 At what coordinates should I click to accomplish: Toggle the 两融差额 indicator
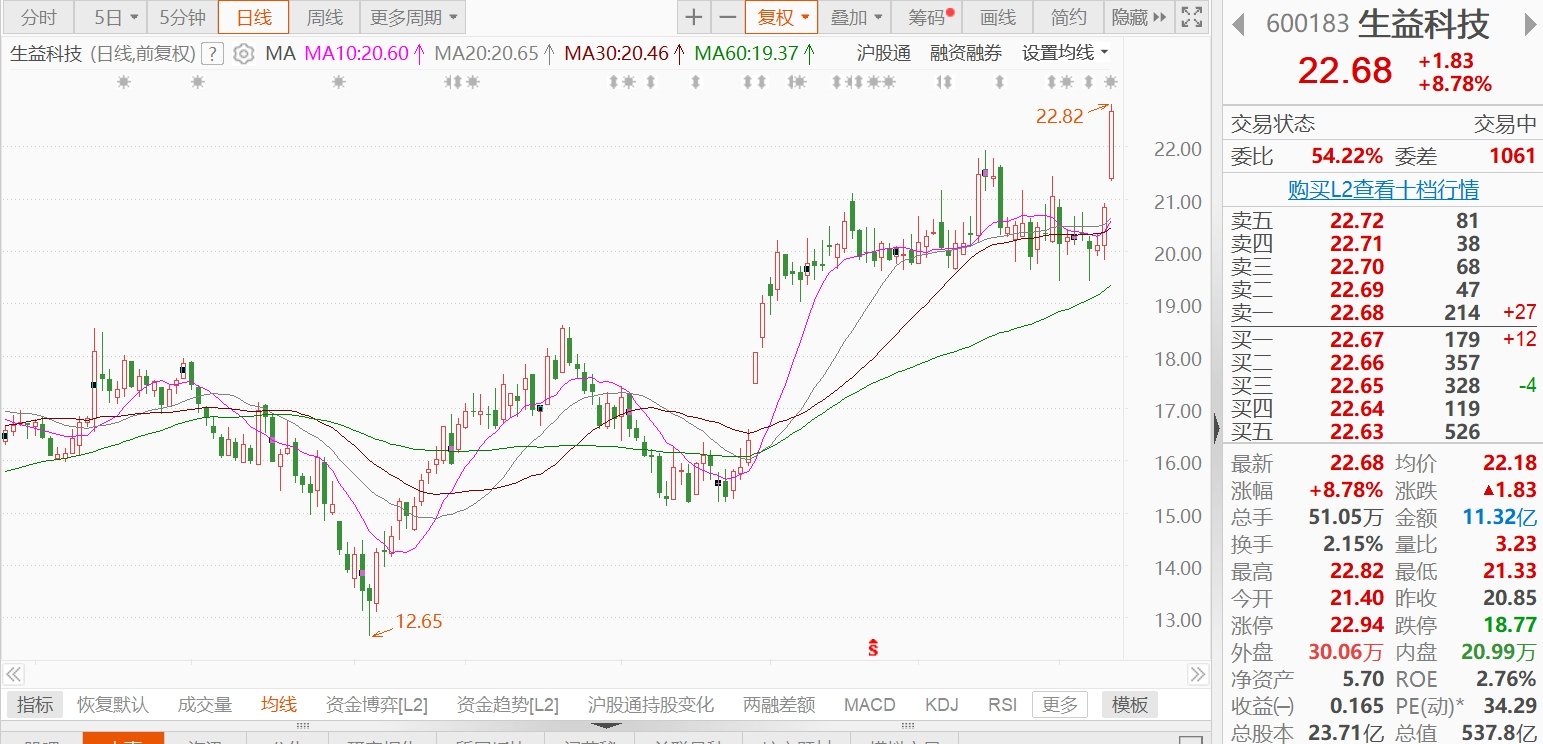pyautogui.click(x=779, y=705)
